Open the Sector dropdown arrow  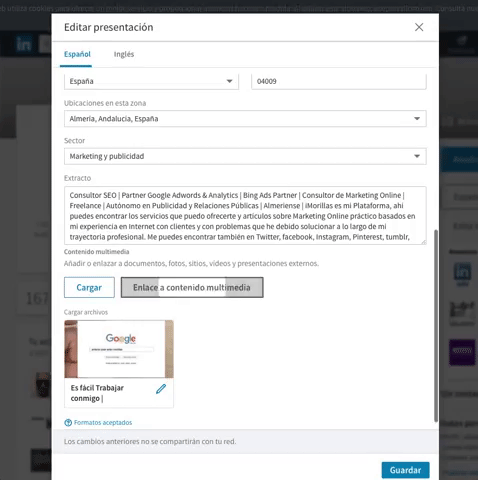tap(417, 156)
